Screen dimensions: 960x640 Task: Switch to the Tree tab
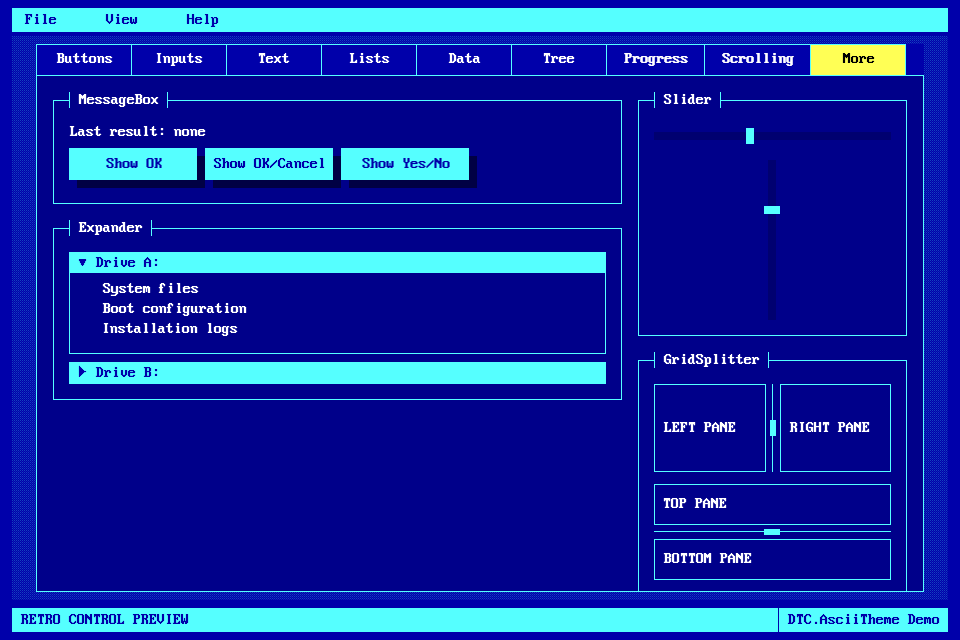click(559, 59)
